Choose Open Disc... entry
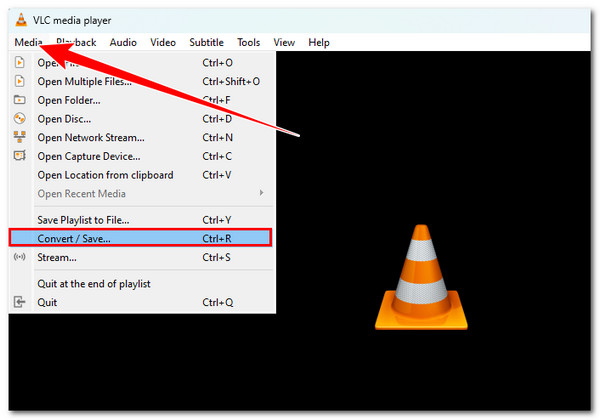600x420 pixels. pyautogui.click(x=142, y=119)
